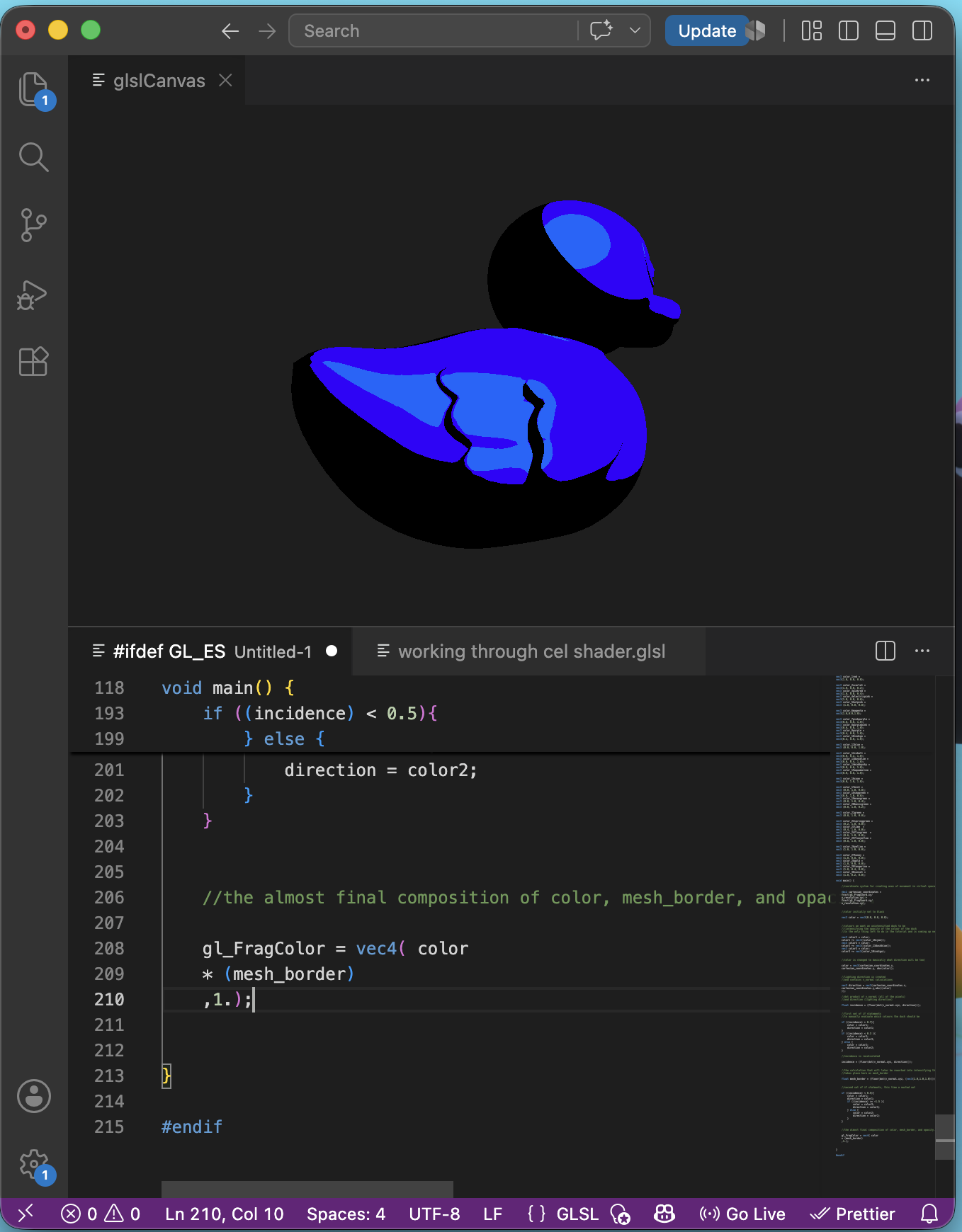This screenshot has height=1232, width=962.
Task: Click the Update button
Action: tap(707, 31)
